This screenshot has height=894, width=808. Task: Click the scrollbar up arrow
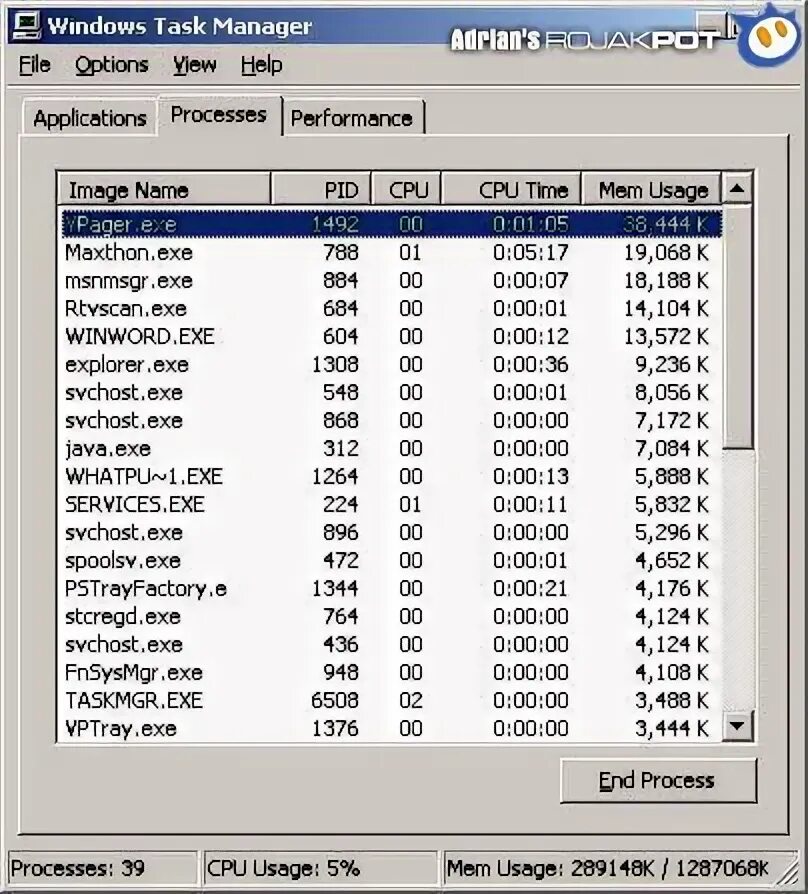(x=737, y=189)
